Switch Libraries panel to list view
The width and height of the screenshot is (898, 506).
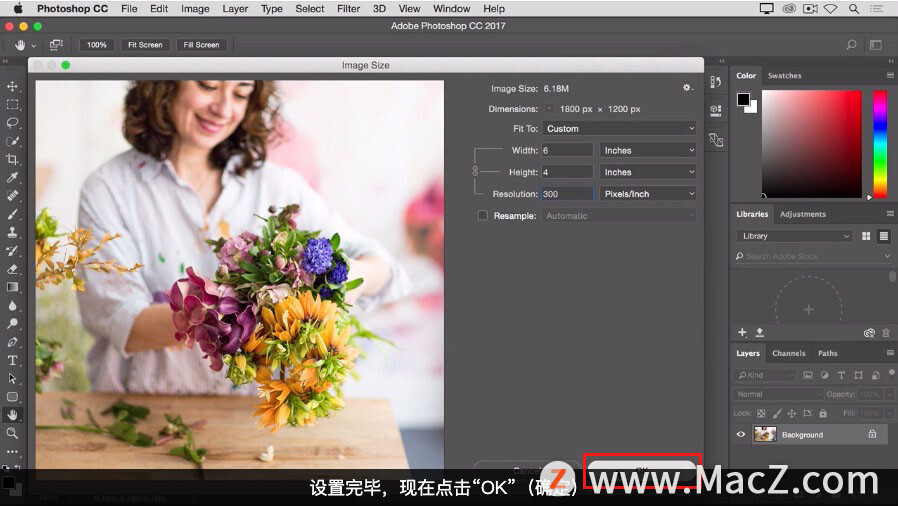tap(884, 236)
